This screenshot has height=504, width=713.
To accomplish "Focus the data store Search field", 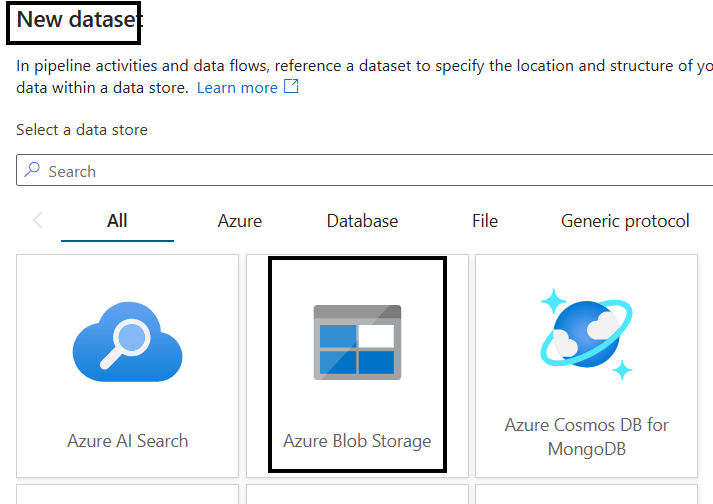I will (x=370, y=171).
